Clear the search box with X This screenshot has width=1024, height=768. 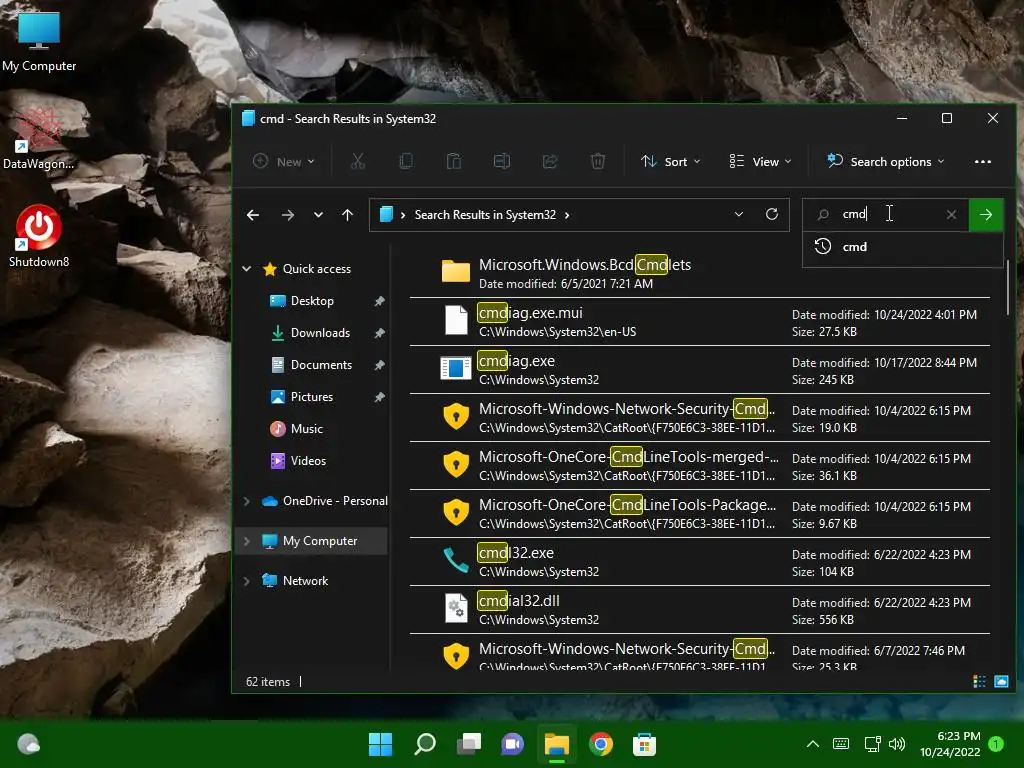(952, 214)
